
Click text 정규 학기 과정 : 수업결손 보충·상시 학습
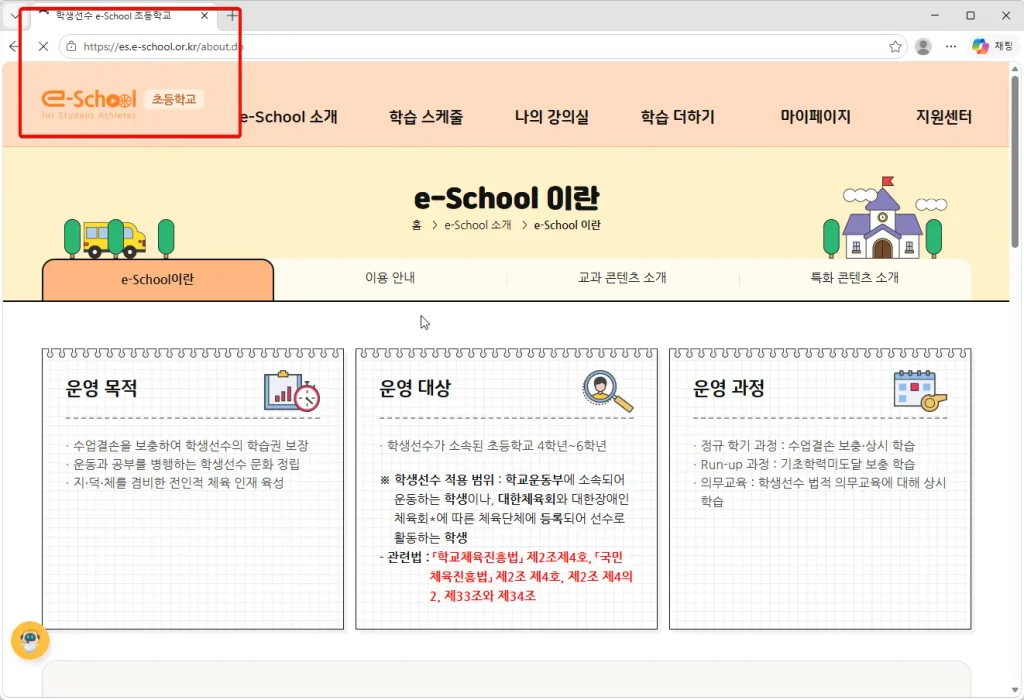click(807, 445)
